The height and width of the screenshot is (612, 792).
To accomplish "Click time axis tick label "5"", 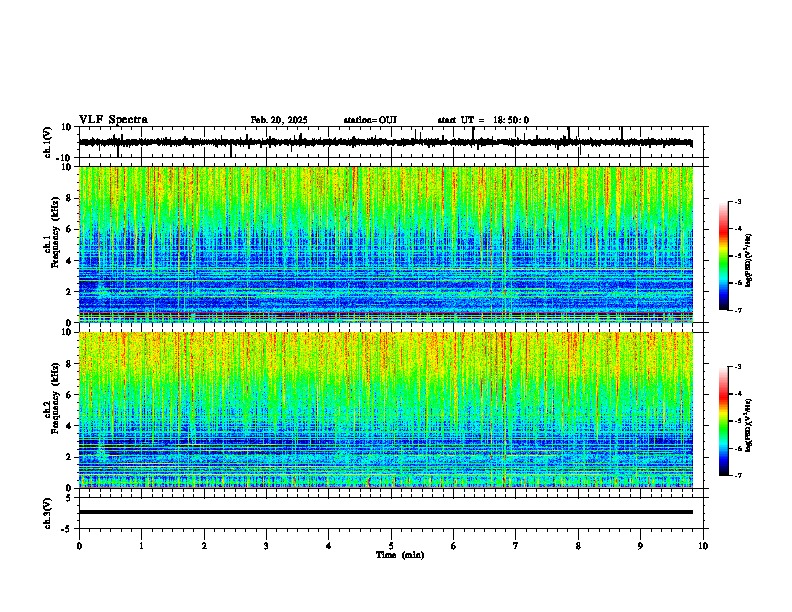I will (x=391, y=546).
